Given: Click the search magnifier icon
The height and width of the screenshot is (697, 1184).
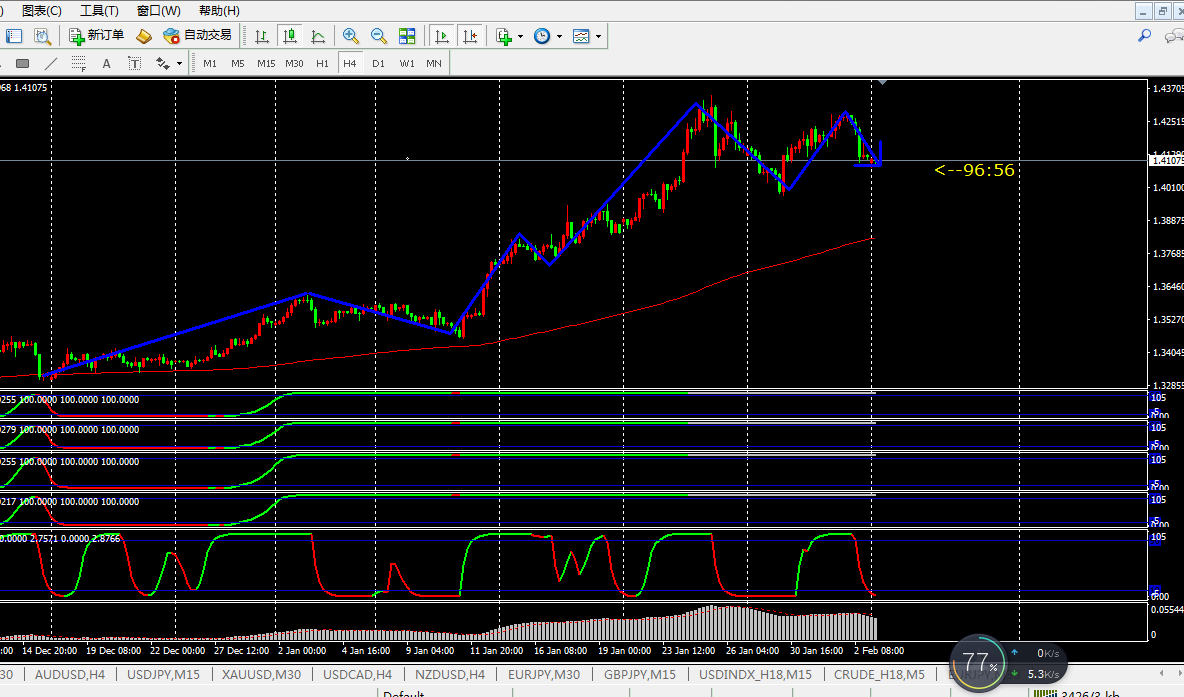Looking at the screenshot, I should [x=1145, y=35].
